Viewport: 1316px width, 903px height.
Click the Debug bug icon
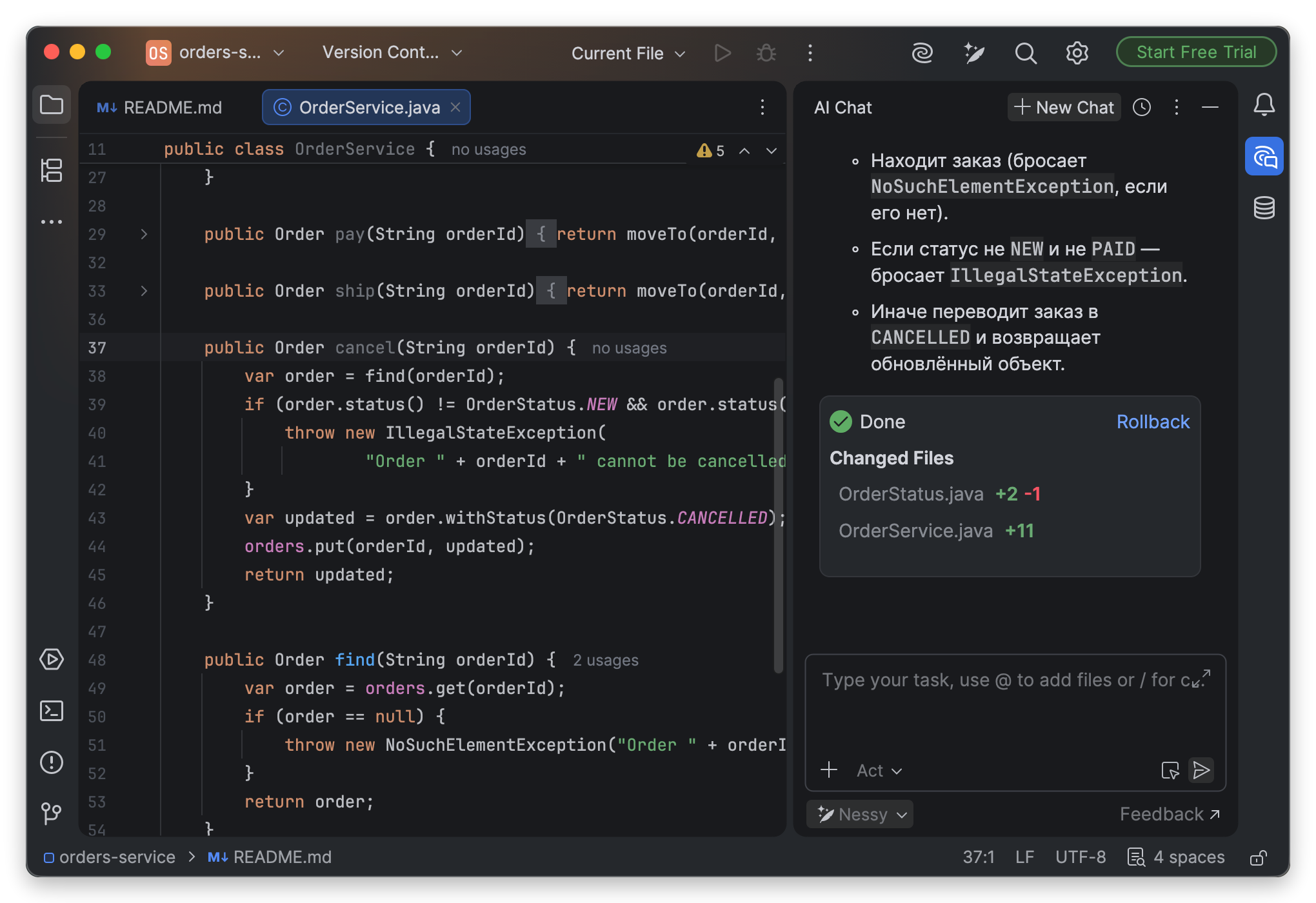(766, 53)
